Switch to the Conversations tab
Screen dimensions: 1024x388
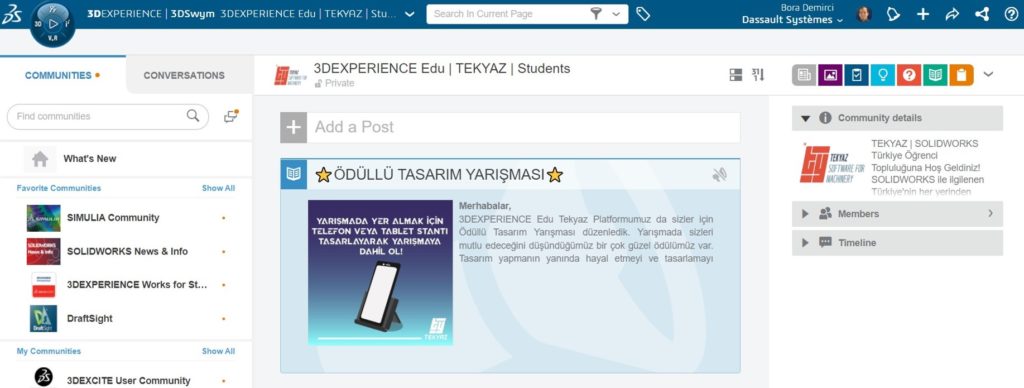(184, 75)
